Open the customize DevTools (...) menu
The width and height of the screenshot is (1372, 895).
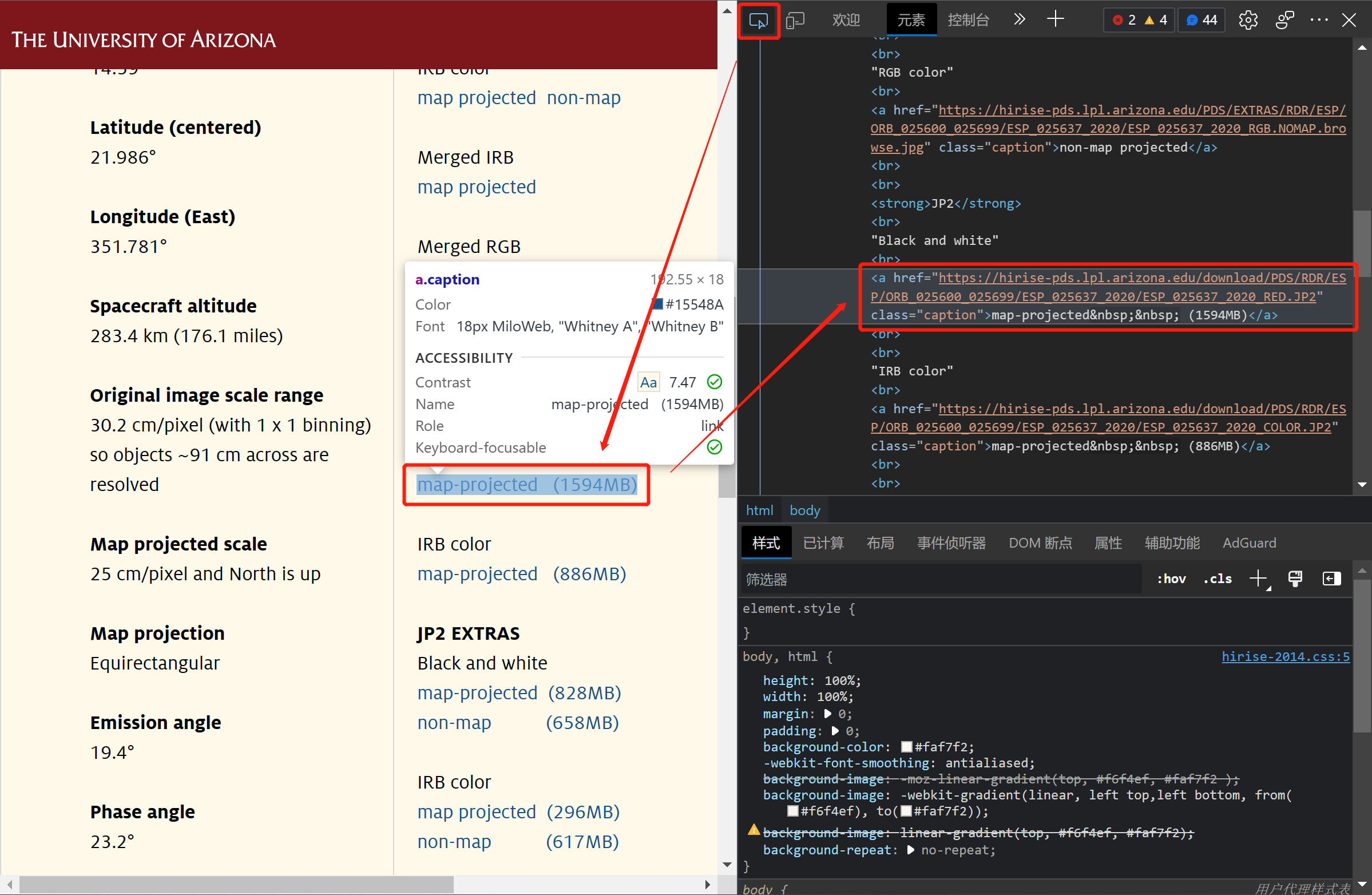1318,19
